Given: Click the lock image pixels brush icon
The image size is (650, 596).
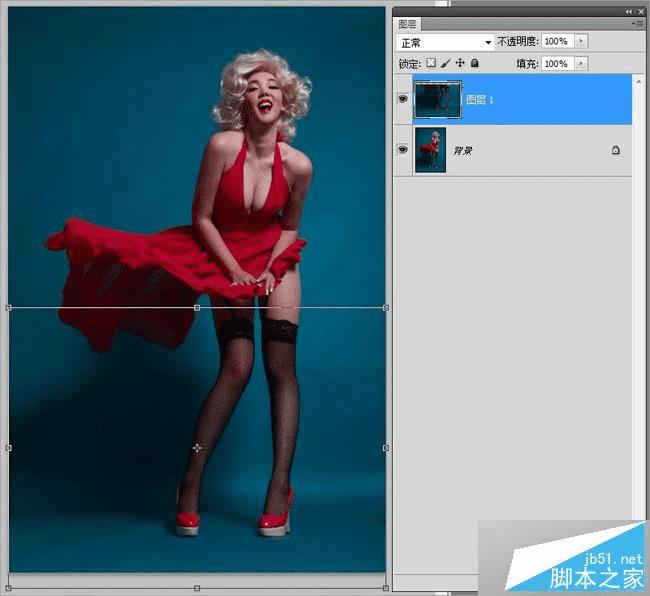Looking at the screenshot, I should pyautogui.click(x=446, y=63).
